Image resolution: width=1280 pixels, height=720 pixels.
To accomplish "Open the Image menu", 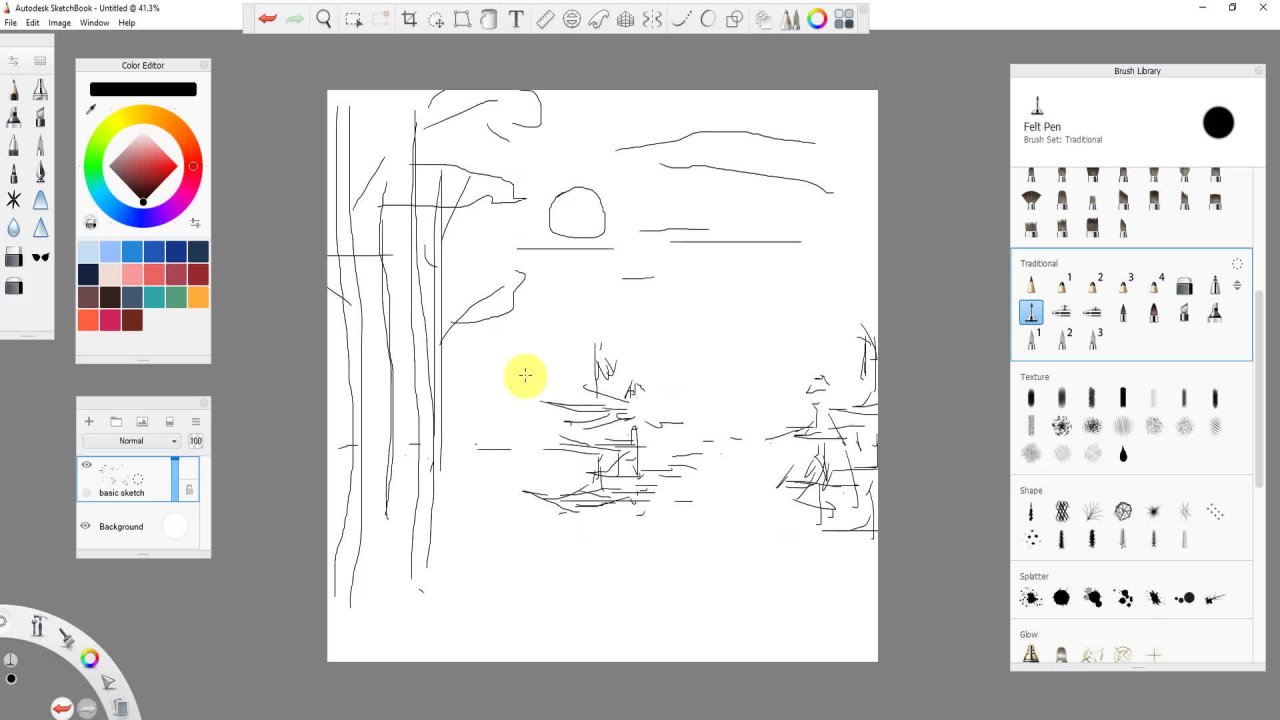I will pos(59,23).
